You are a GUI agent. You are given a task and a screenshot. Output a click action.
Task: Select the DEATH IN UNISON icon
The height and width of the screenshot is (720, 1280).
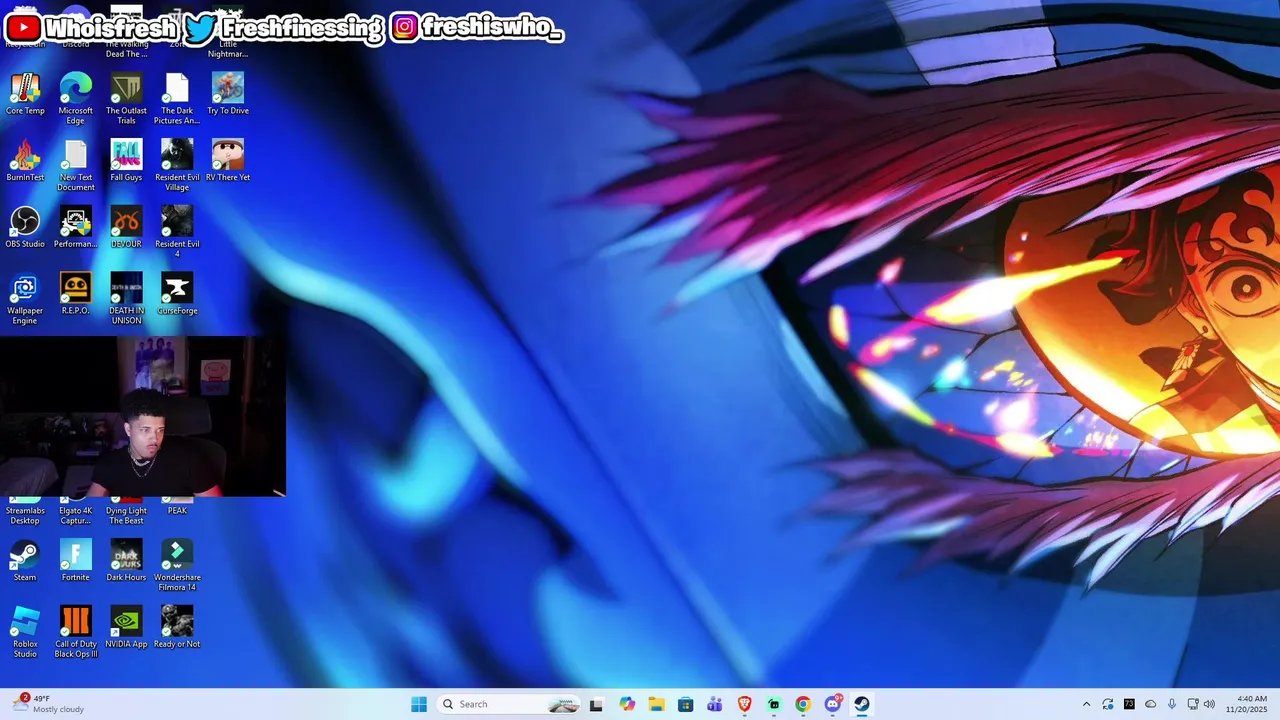tap(126, 298)
